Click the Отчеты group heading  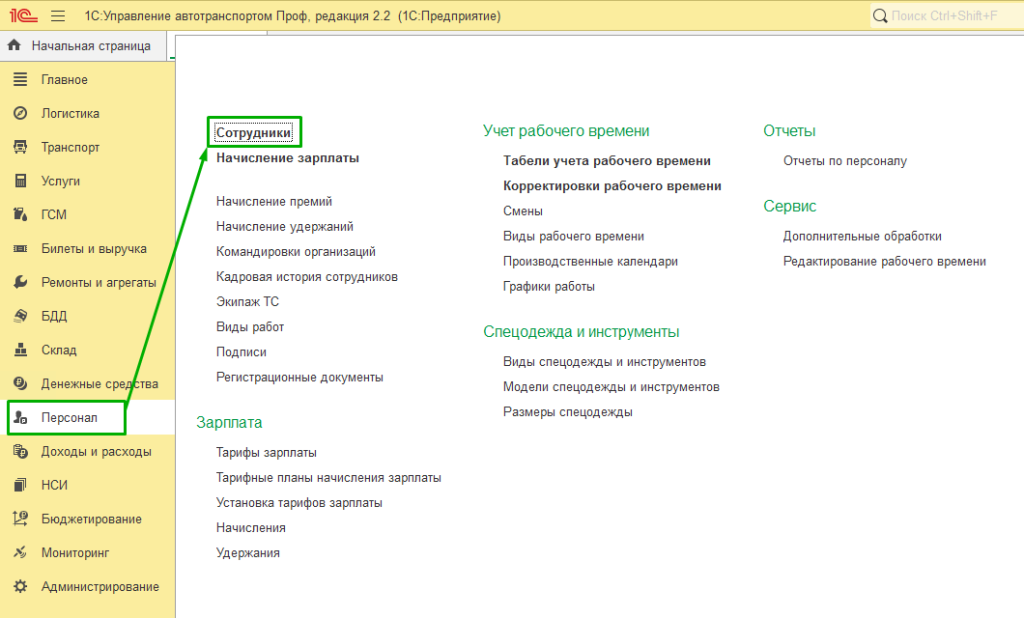tap(790, 131)
